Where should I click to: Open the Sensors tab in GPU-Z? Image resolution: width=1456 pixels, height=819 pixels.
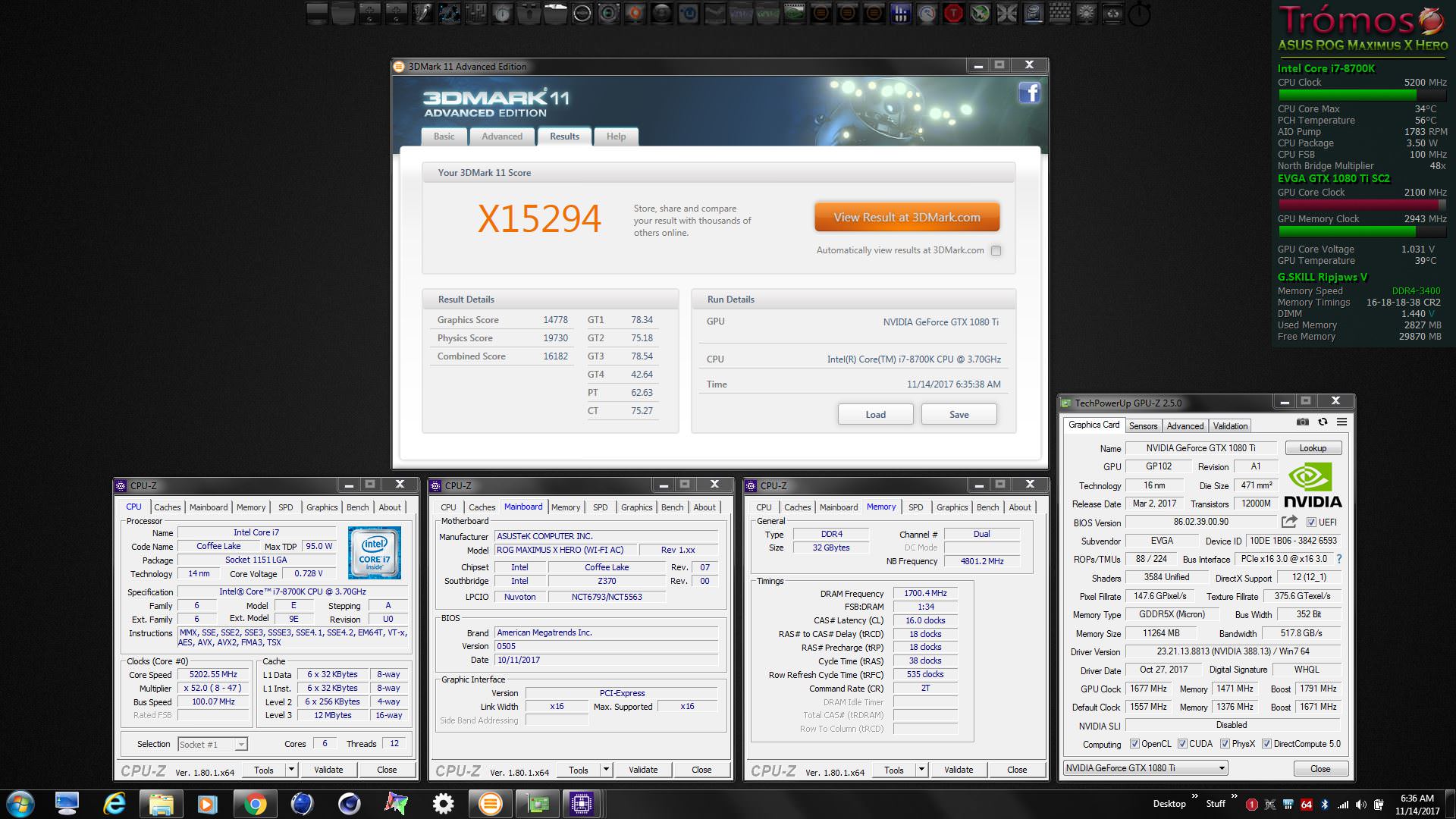click(1143, 426)
